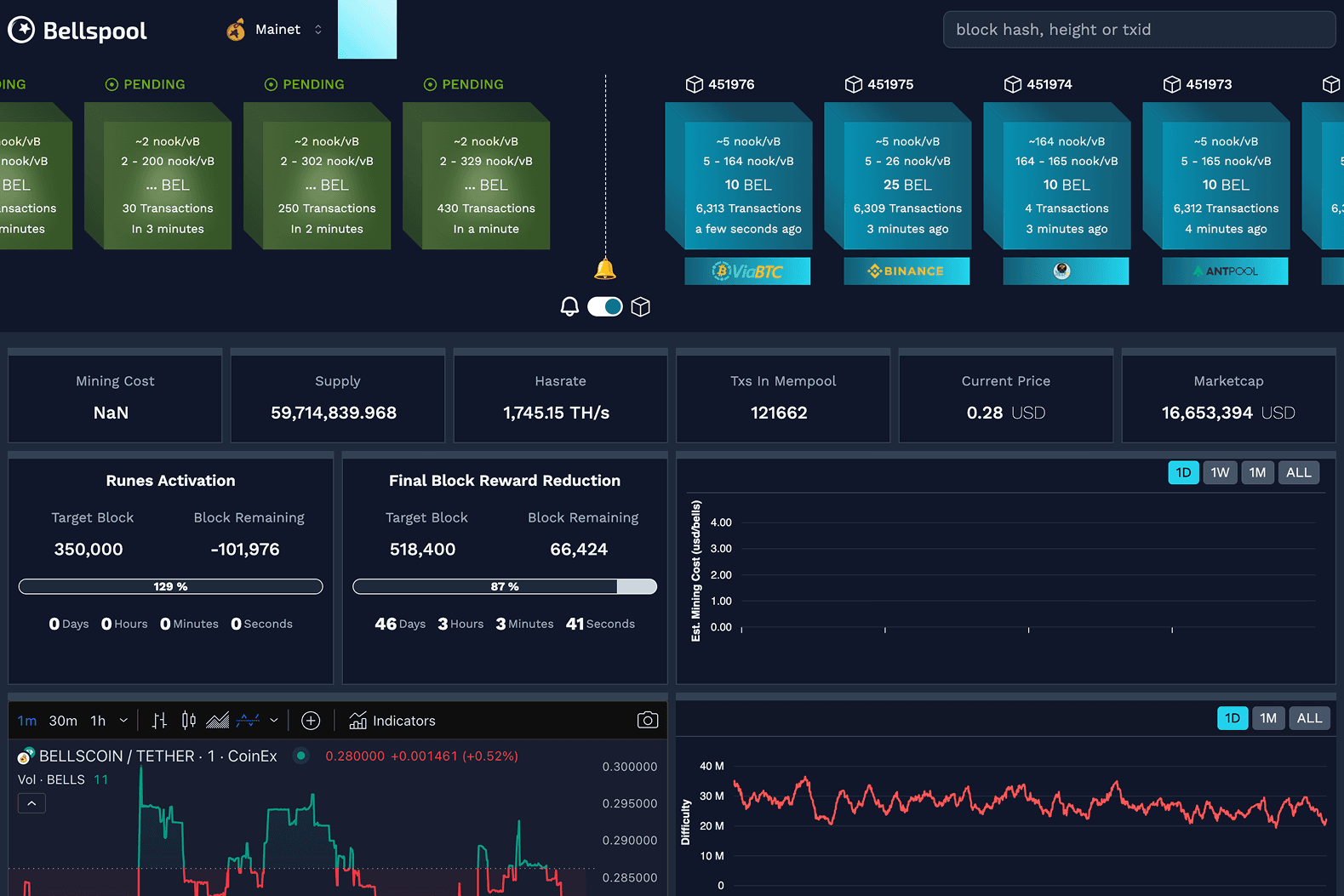Select 1D on mining cost chart

1183,472
